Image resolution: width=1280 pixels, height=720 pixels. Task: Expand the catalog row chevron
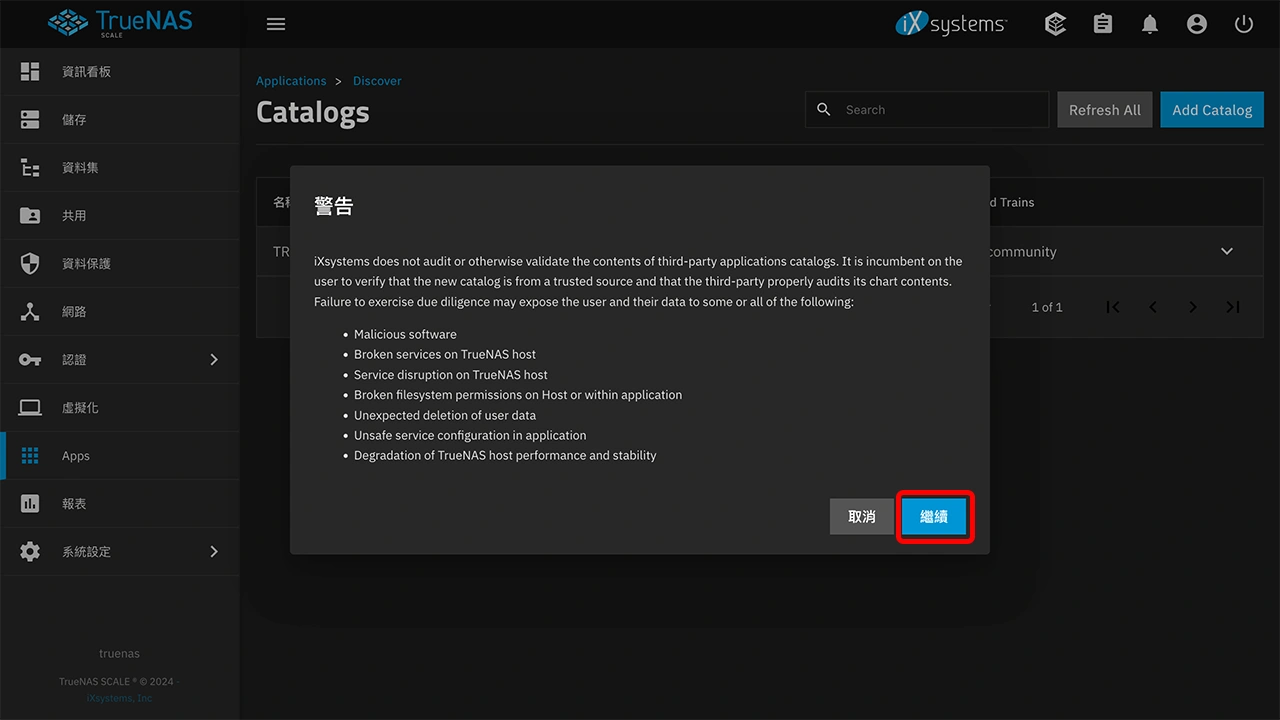[1227, 252]
